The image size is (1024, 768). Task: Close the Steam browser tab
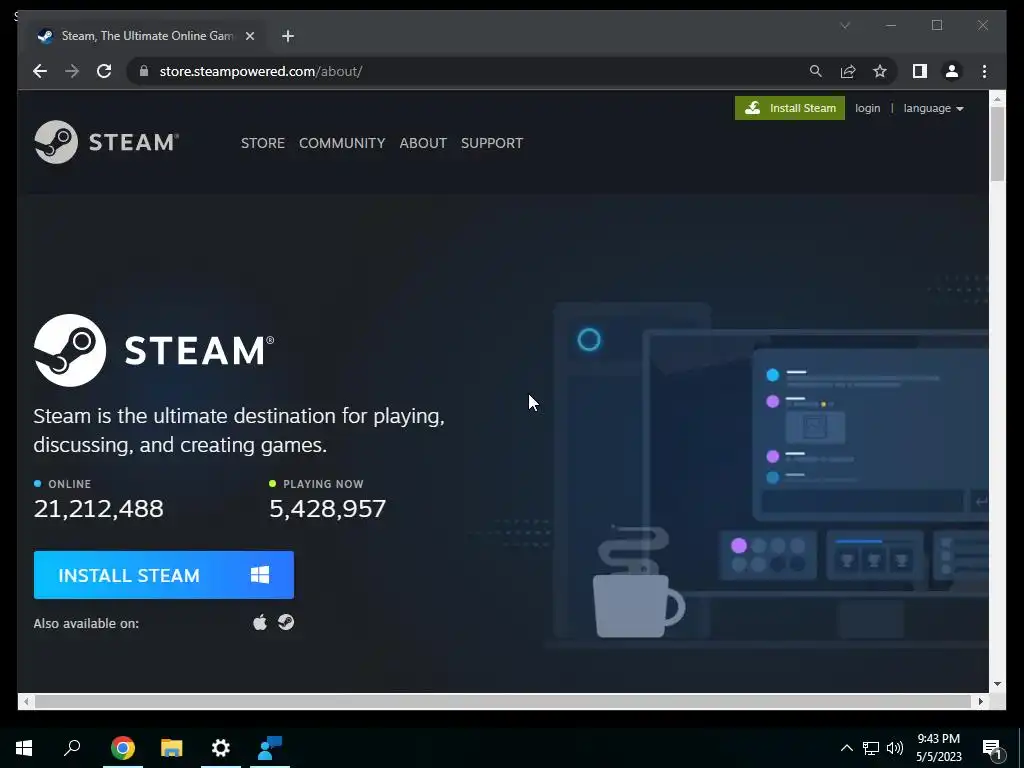pyautogui.click(x=249, y=36)
